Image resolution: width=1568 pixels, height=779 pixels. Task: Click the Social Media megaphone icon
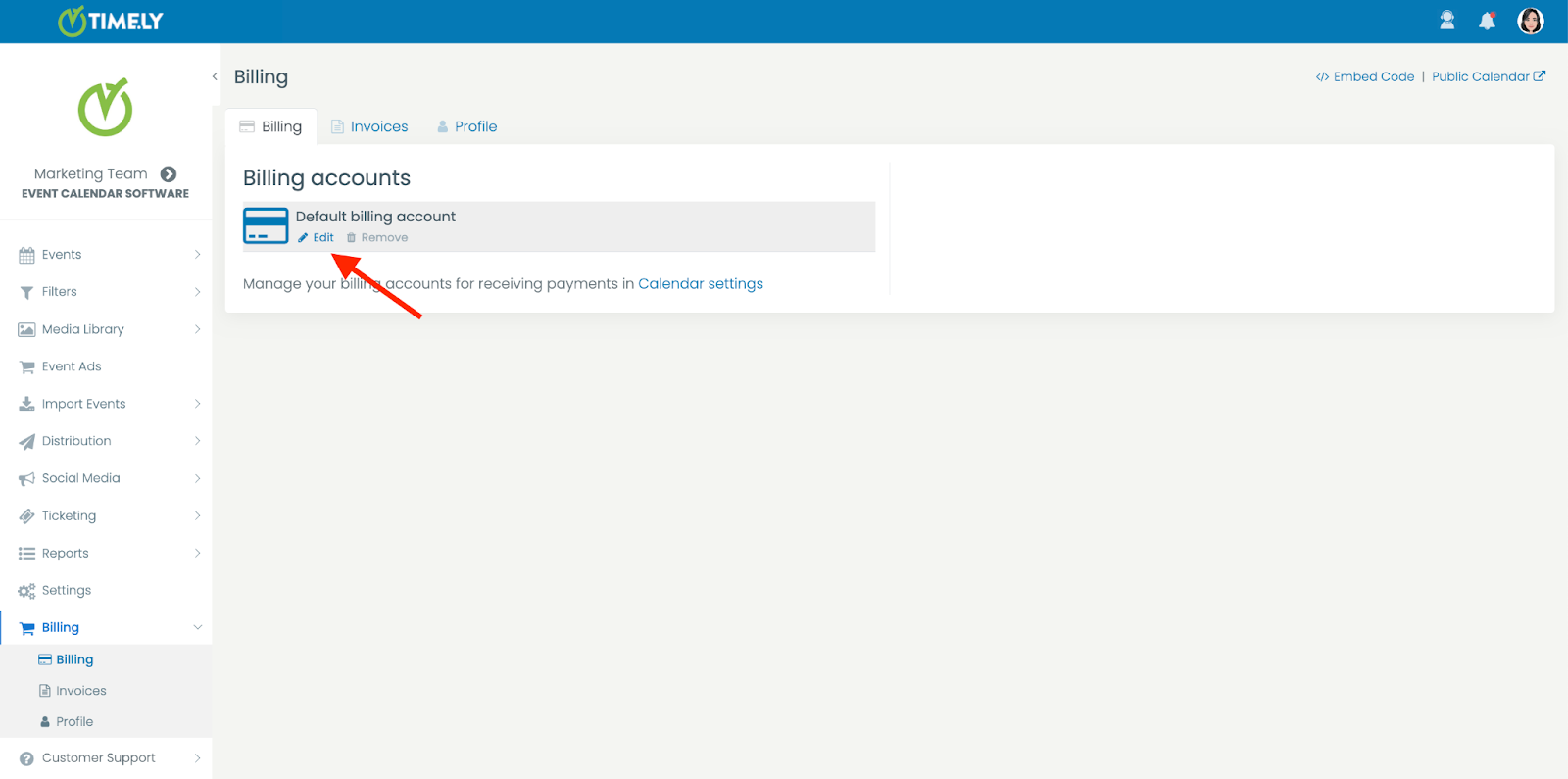coord(26,478)
